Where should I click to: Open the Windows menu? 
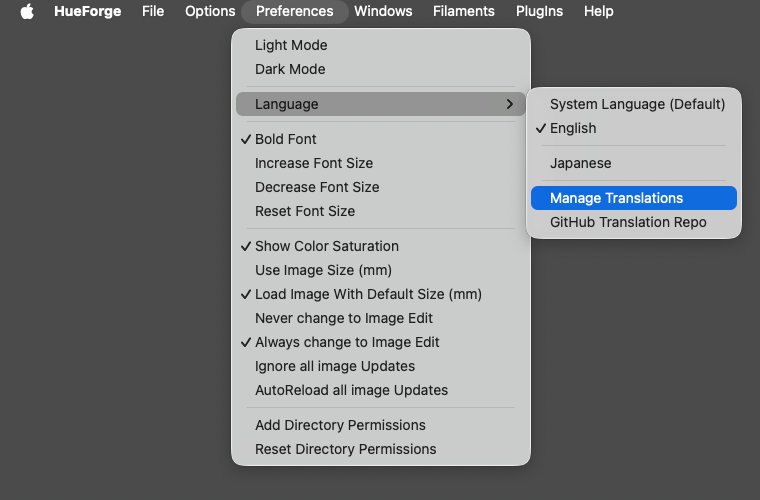(383, 11)
